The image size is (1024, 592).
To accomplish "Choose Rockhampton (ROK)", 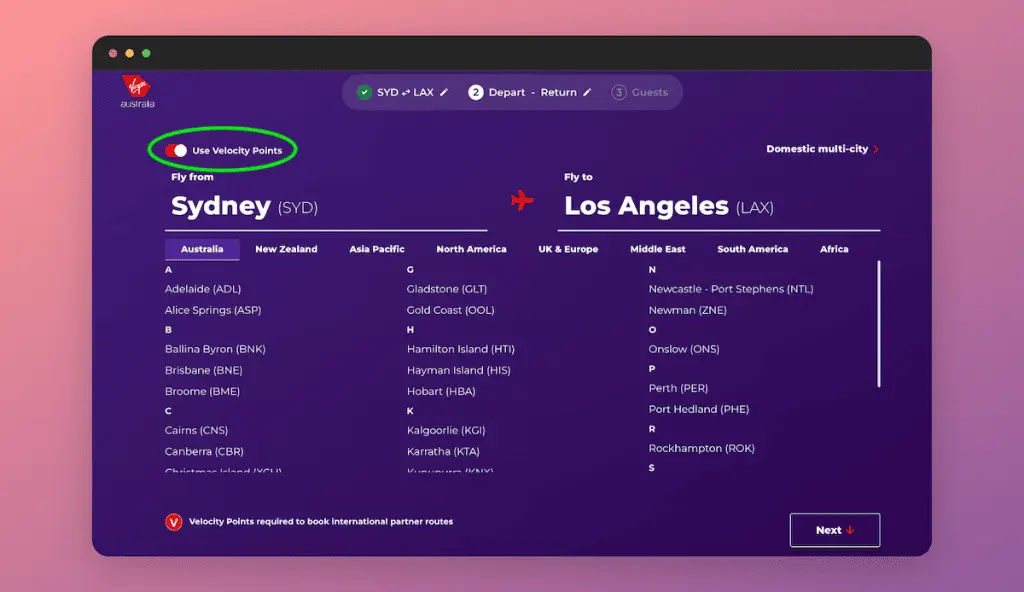I will point(701,448).
